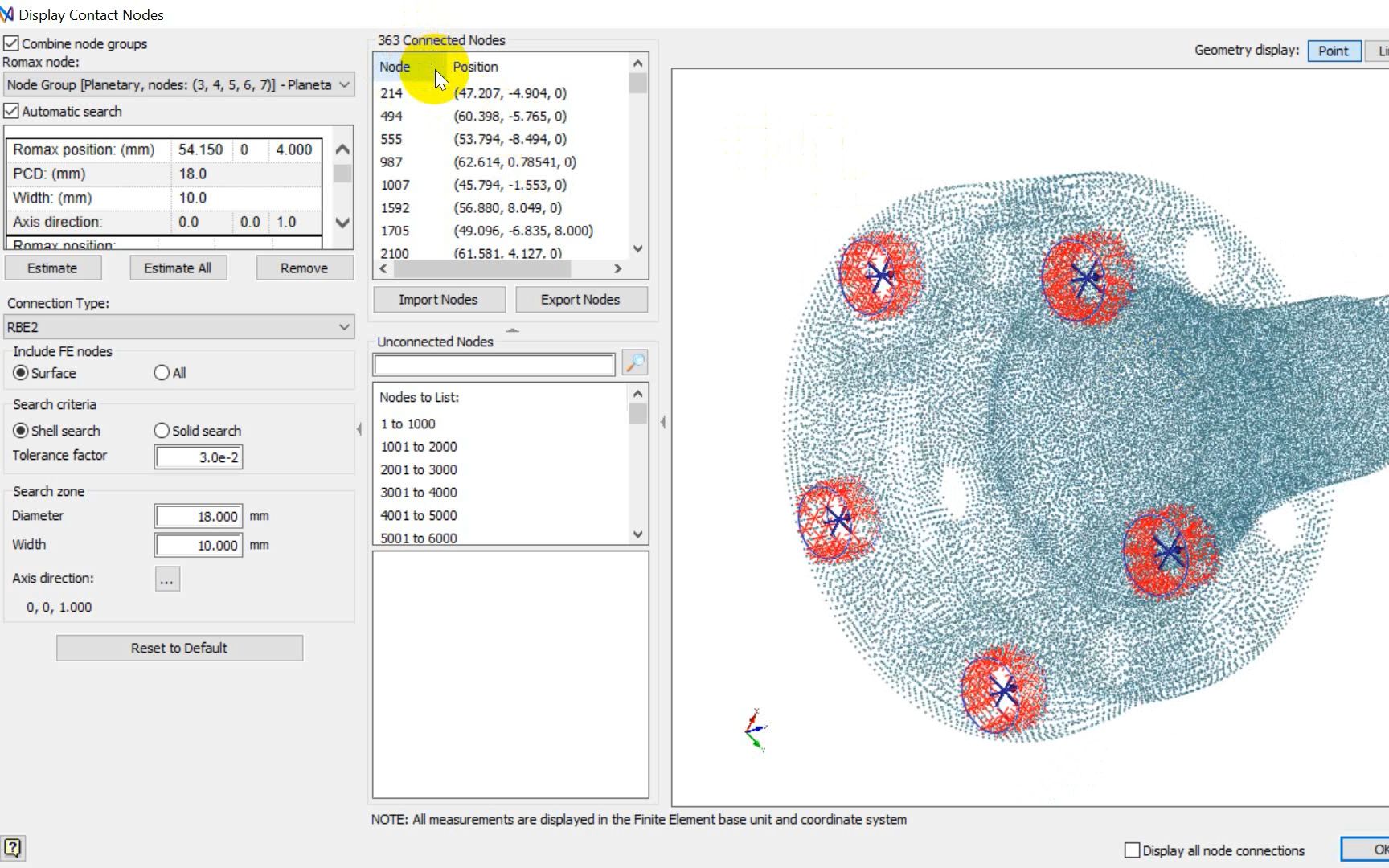The height and width of the screenshot is (868, 1389).
Task: Toggle the Combine node groups checkbox
Action: 11,43
